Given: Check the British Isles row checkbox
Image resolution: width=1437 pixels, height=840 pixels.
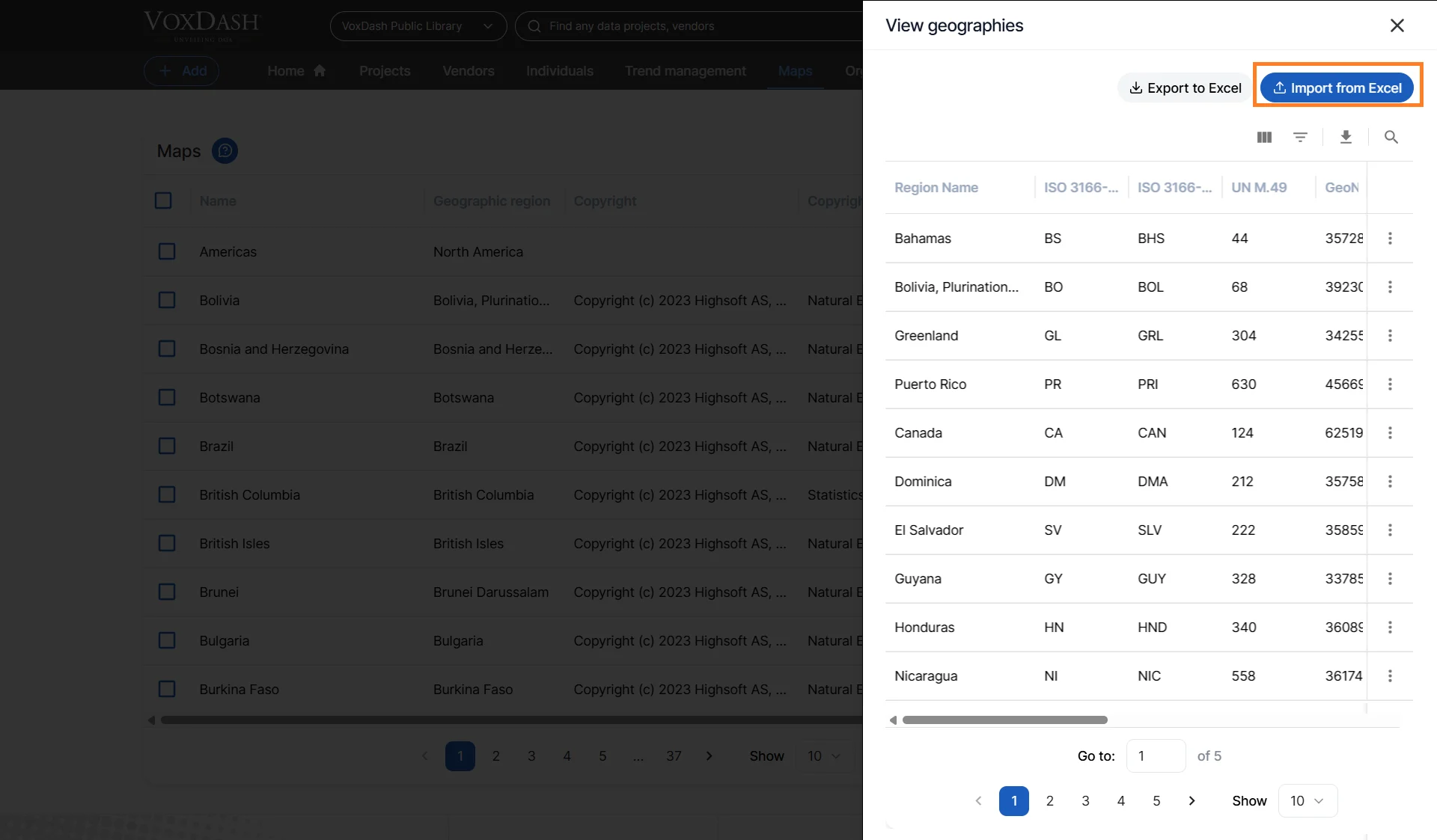Looking at the screenshot, I should coord(167,543).
